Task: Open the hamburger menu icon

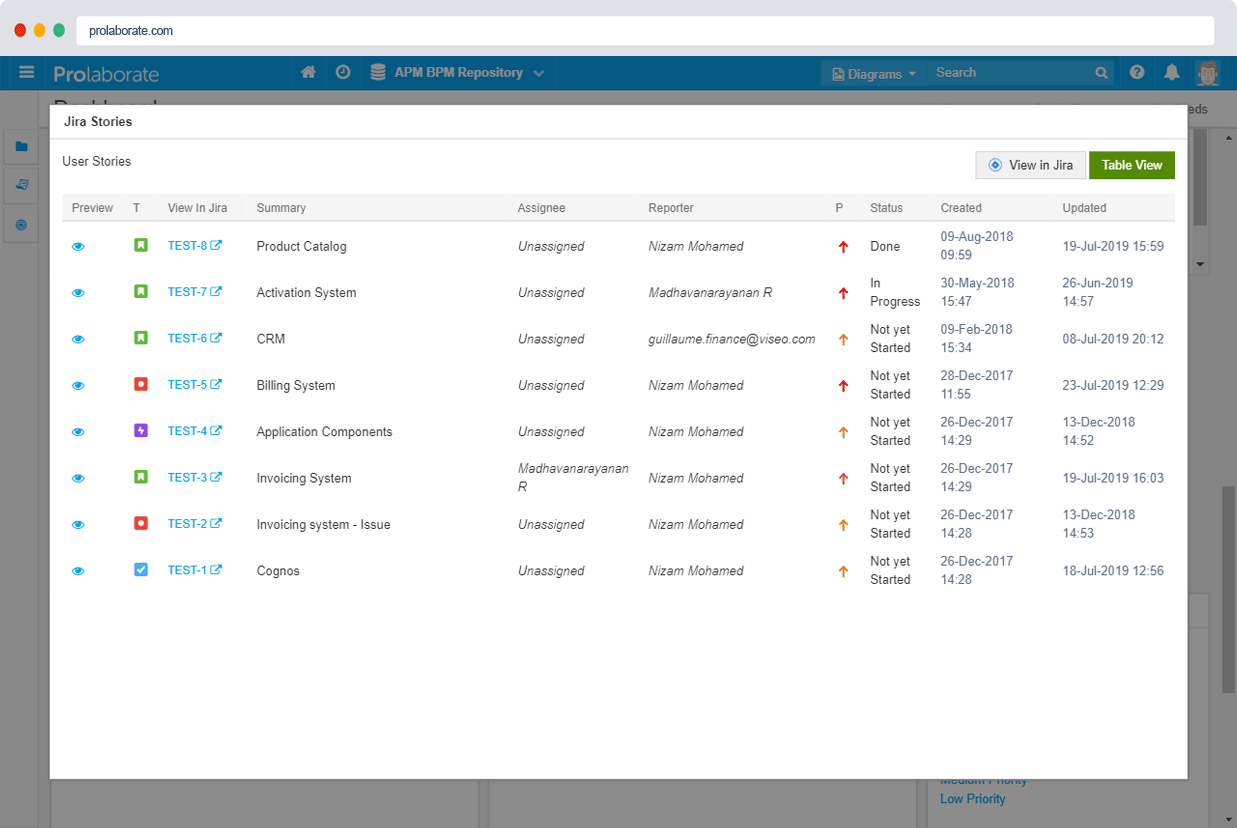Action: 27,72
